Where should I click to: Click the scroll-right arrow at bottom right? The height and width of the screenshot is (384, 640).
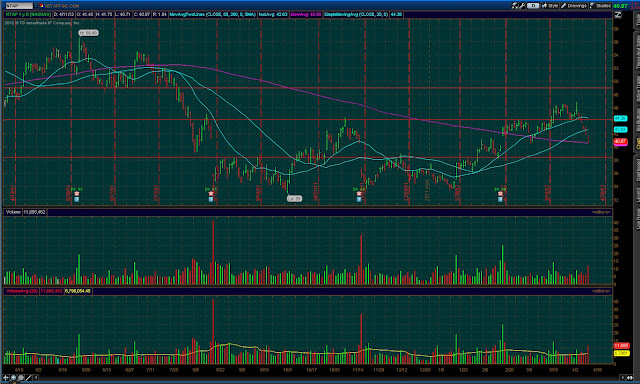(x=622, y=378)
